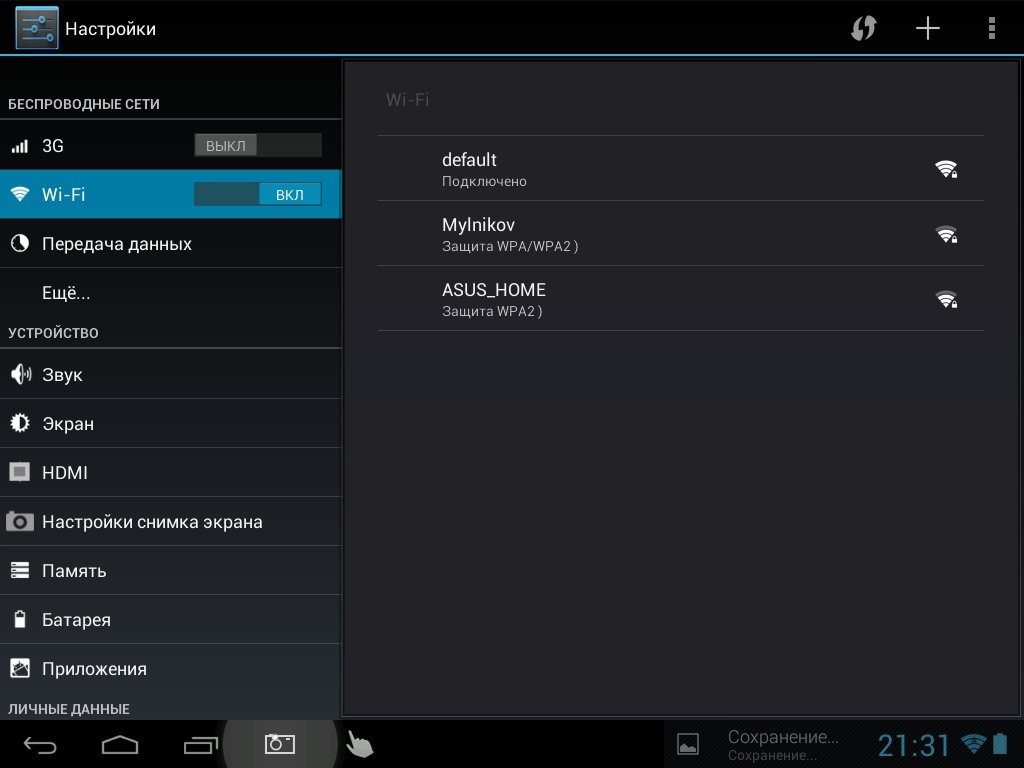Turn off the Wi-Fi switch
Image resolution: width=1024 pixels, height=768 pixels.
pyautogui.click(x=257, y=194)
